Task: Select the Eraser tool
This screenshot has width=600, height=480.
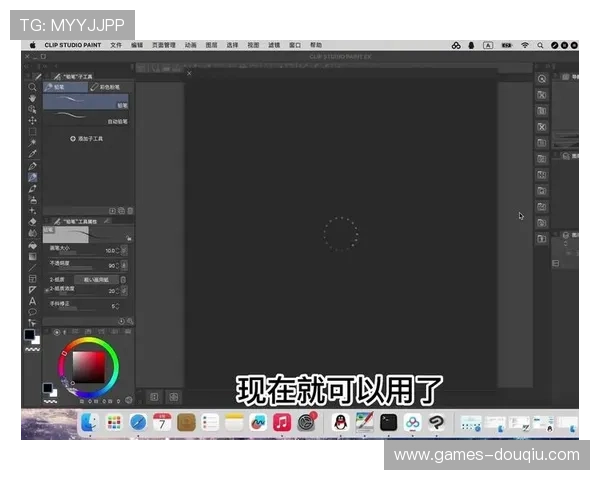Action: (x=33, y=222)
